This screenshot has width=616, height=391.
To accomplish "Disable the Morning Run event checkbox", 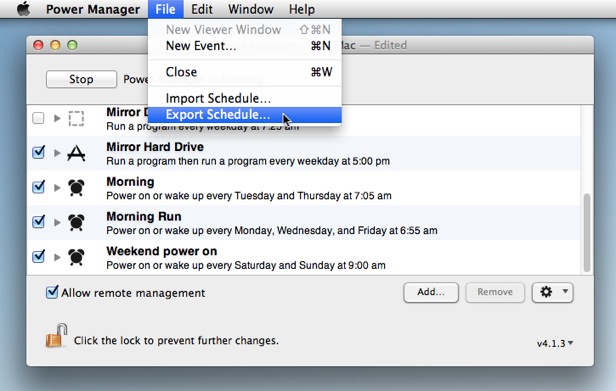I will coord(38,221).
